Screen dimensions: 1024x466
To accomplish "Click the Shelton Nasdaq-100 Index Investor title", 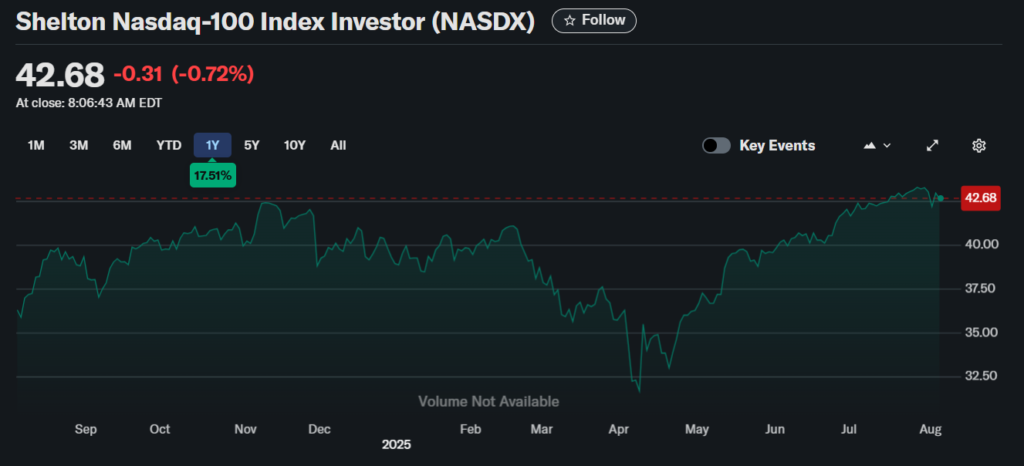I will coord(275,22).
